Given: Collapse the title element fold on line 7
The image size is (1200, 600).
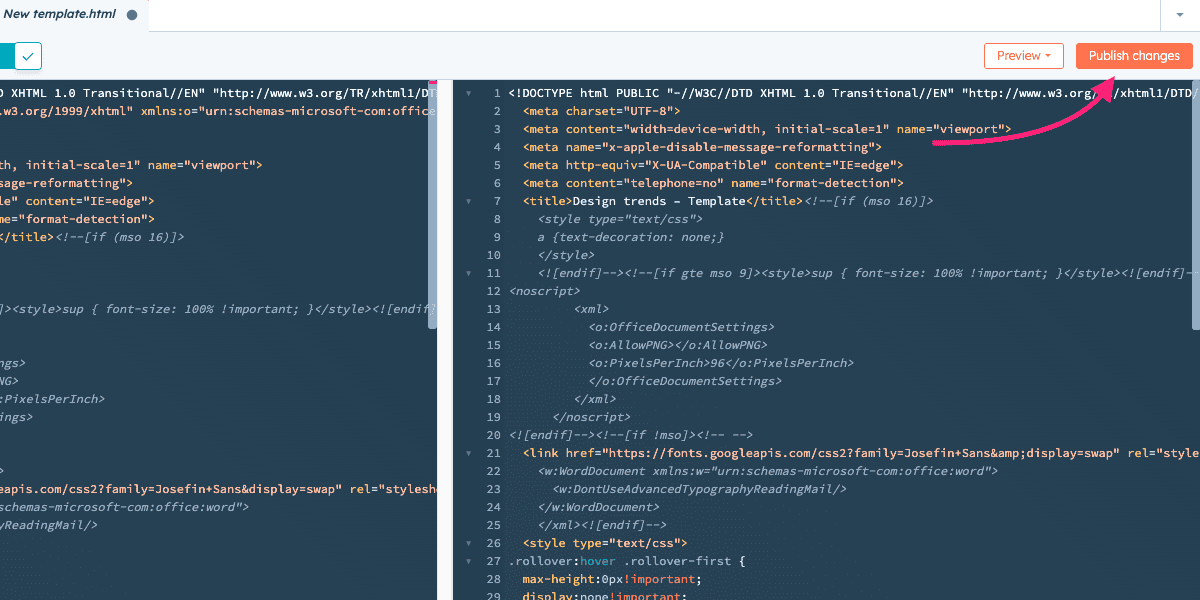Looking at the screenshot, I should (x=469, y=201).
